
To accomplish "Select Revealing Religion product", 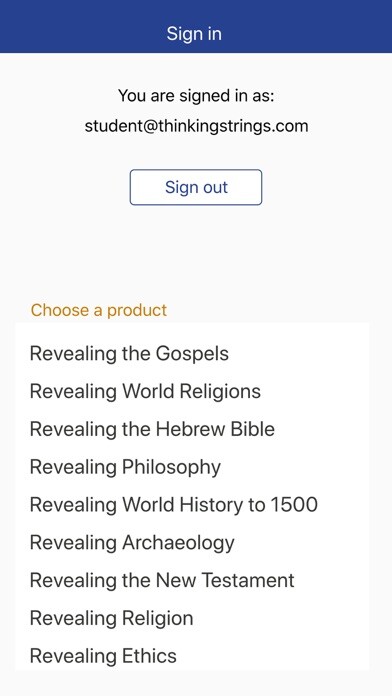I will click(192, 618).
